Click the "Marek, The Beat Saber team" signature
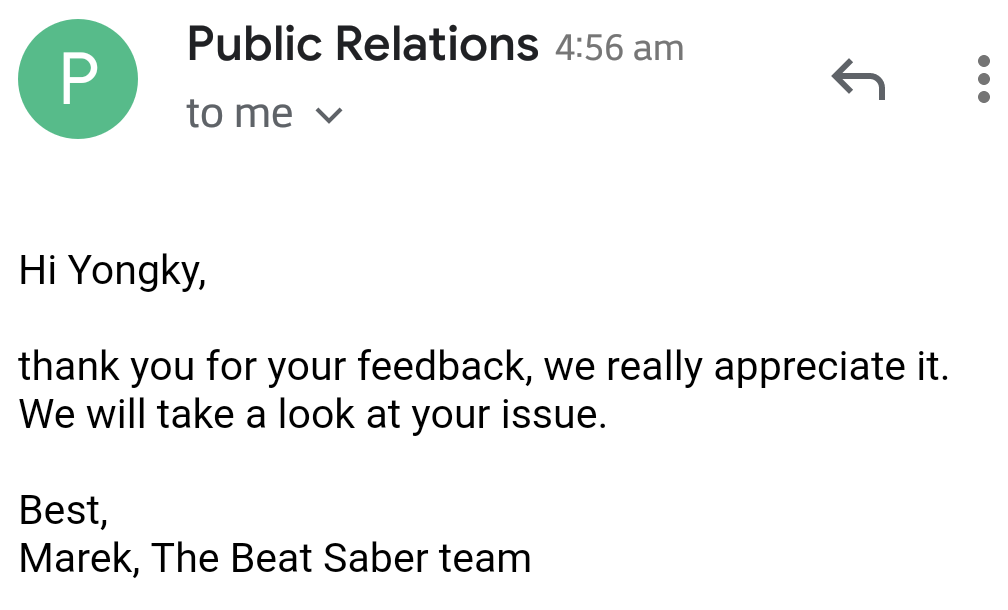Image resolution: width=1008 pixels, height=610 pixels. tap(275, 557)
